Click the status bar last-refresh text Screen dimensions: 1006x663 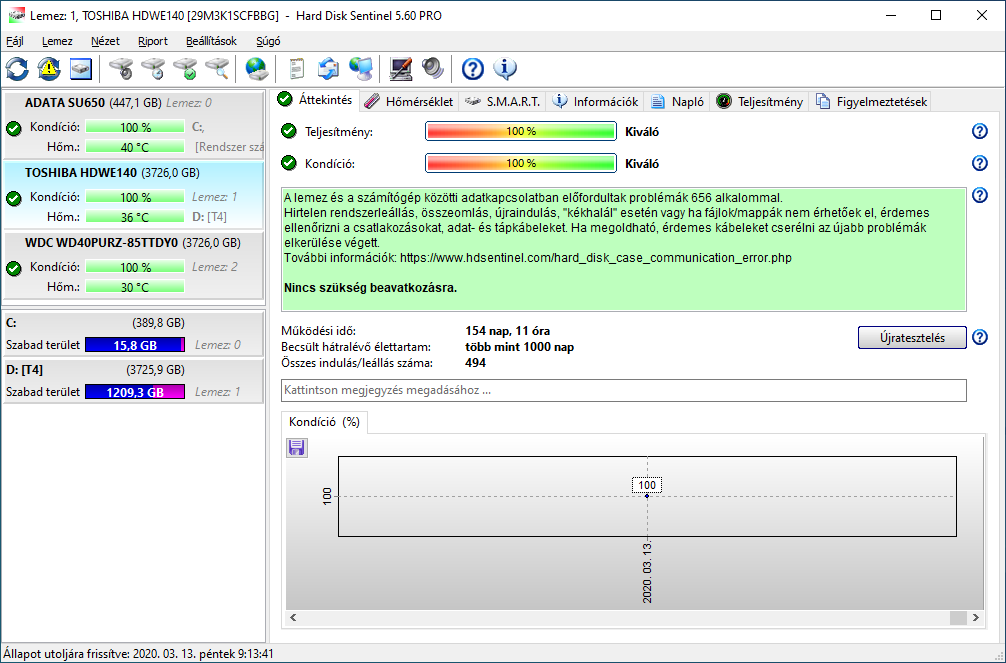tap(139, 654)
